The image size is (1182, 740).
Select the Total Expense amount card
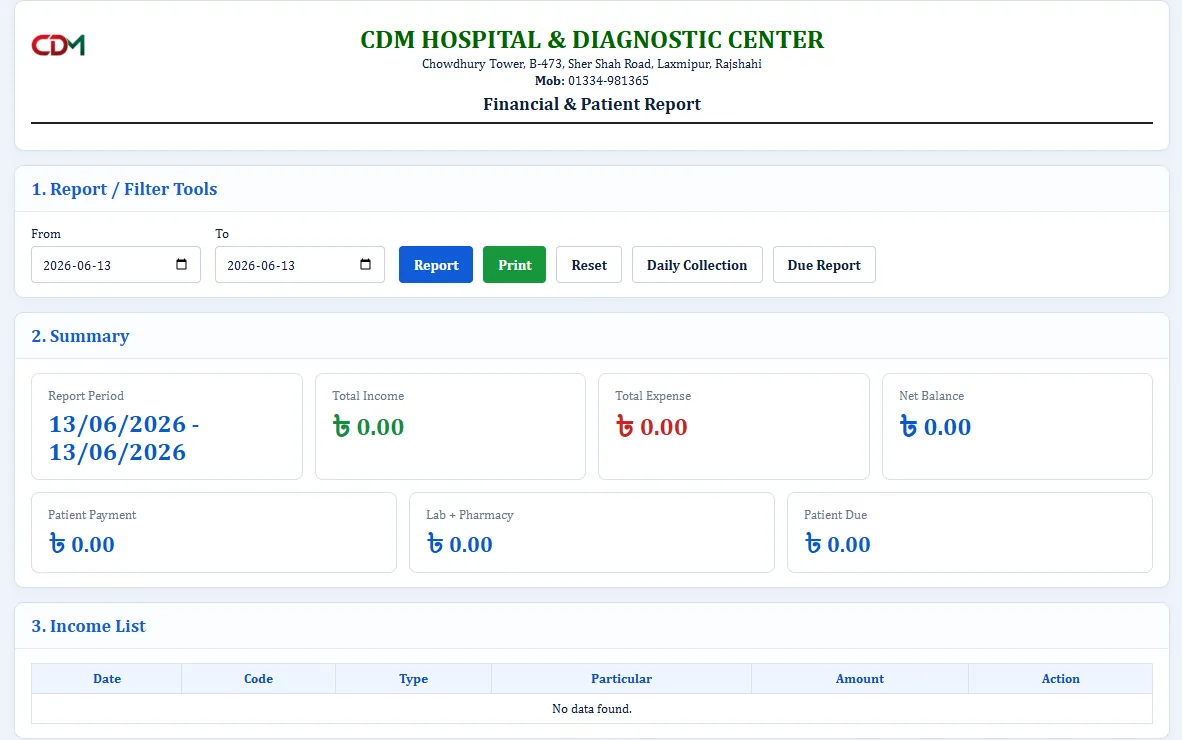733,427
